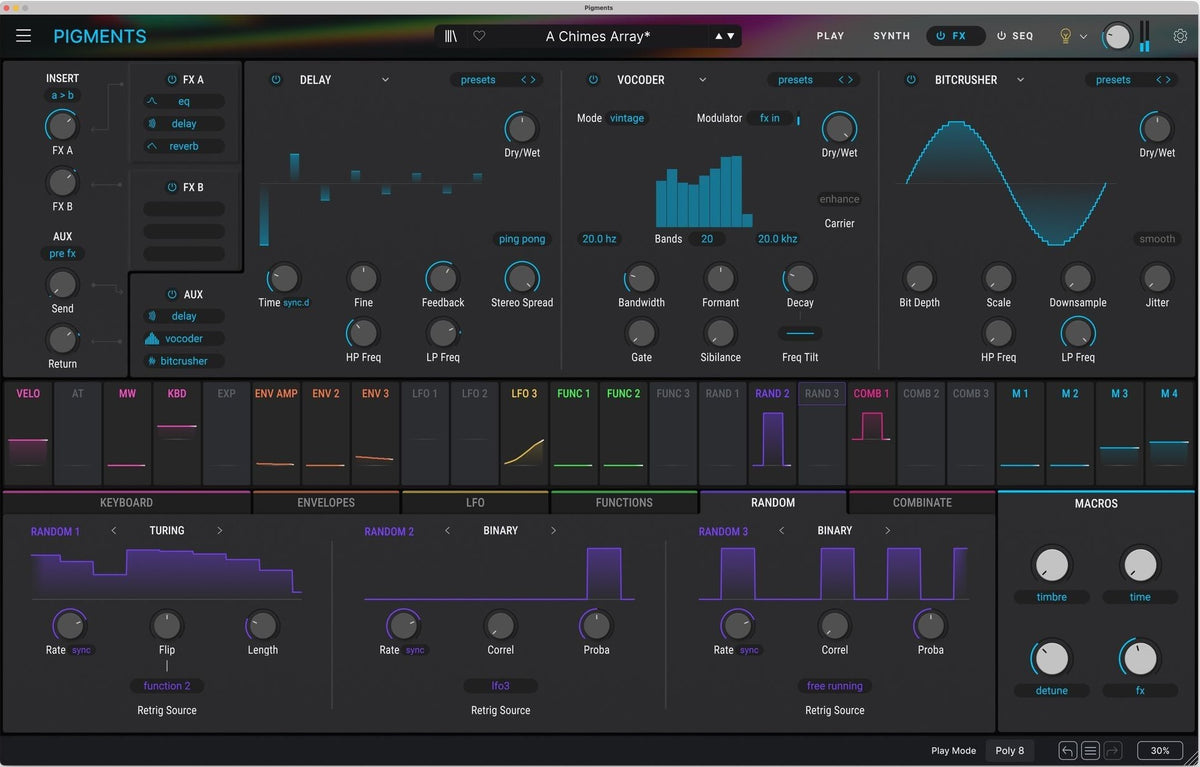Click the eq curve icon in FX A
Viewport: 1200px width, 767px height.
pyautogui.click(x=152, y=101)
